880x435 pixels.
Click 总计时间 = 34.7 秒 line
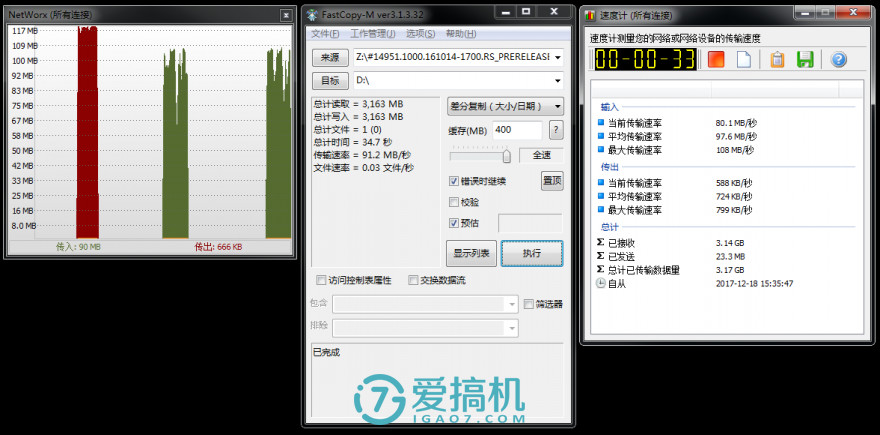pos(352,143)
